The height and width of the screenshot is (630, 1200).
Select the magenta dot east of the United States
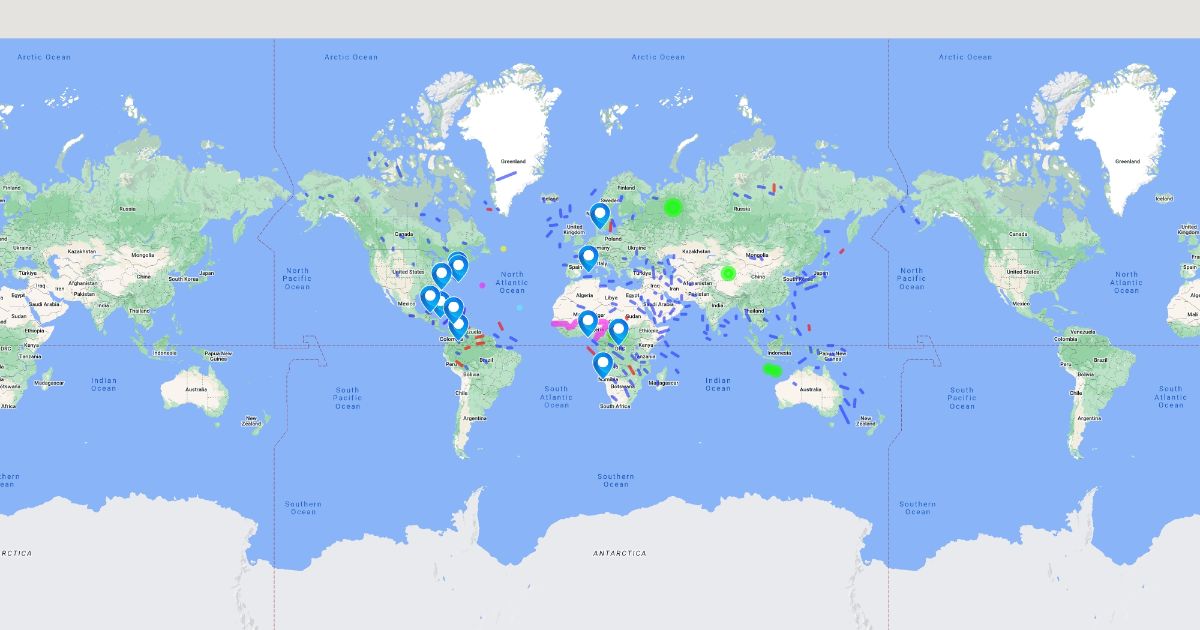(x=482, y=285)
